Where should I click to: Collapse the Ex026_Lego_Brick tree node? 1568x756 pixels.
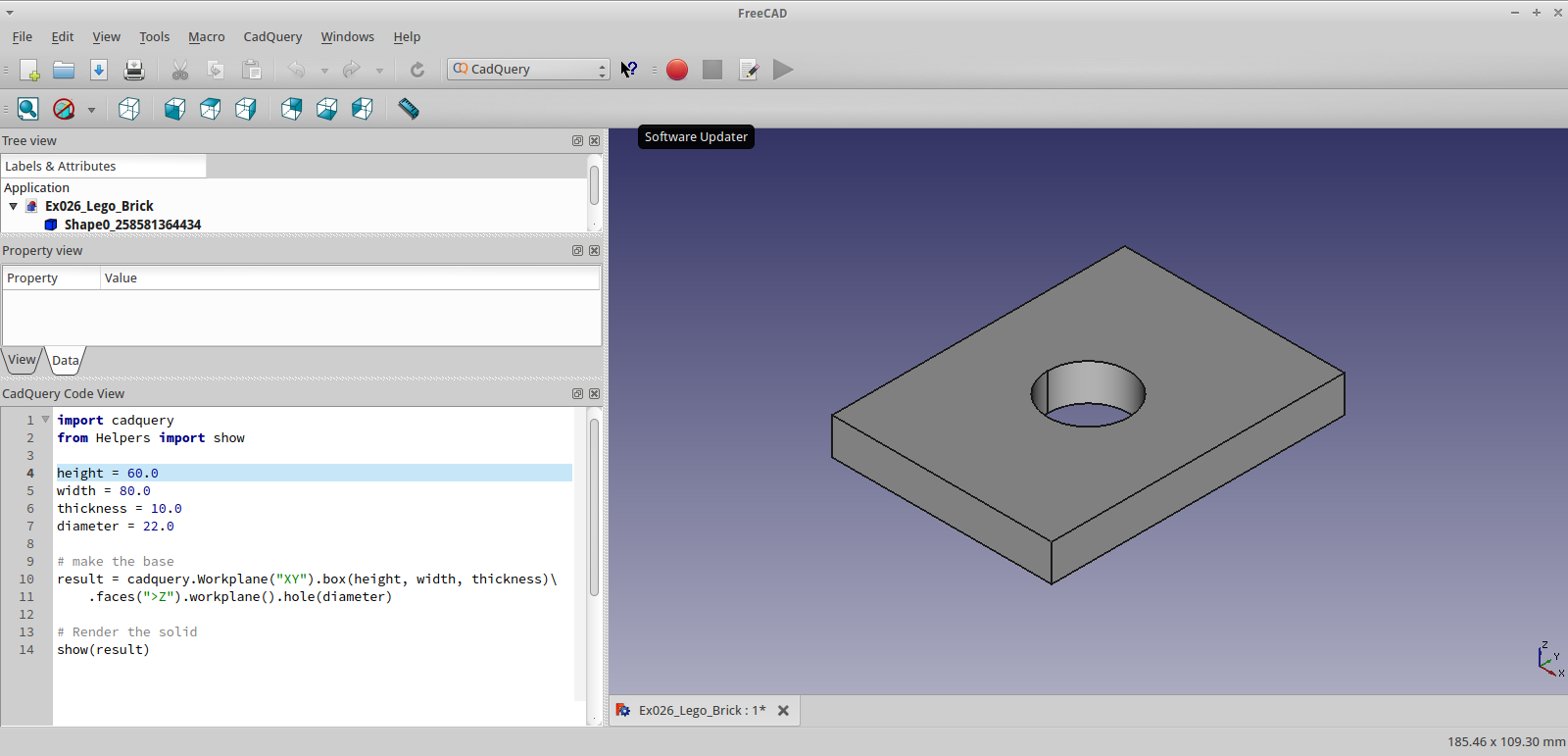pos(14,206)
